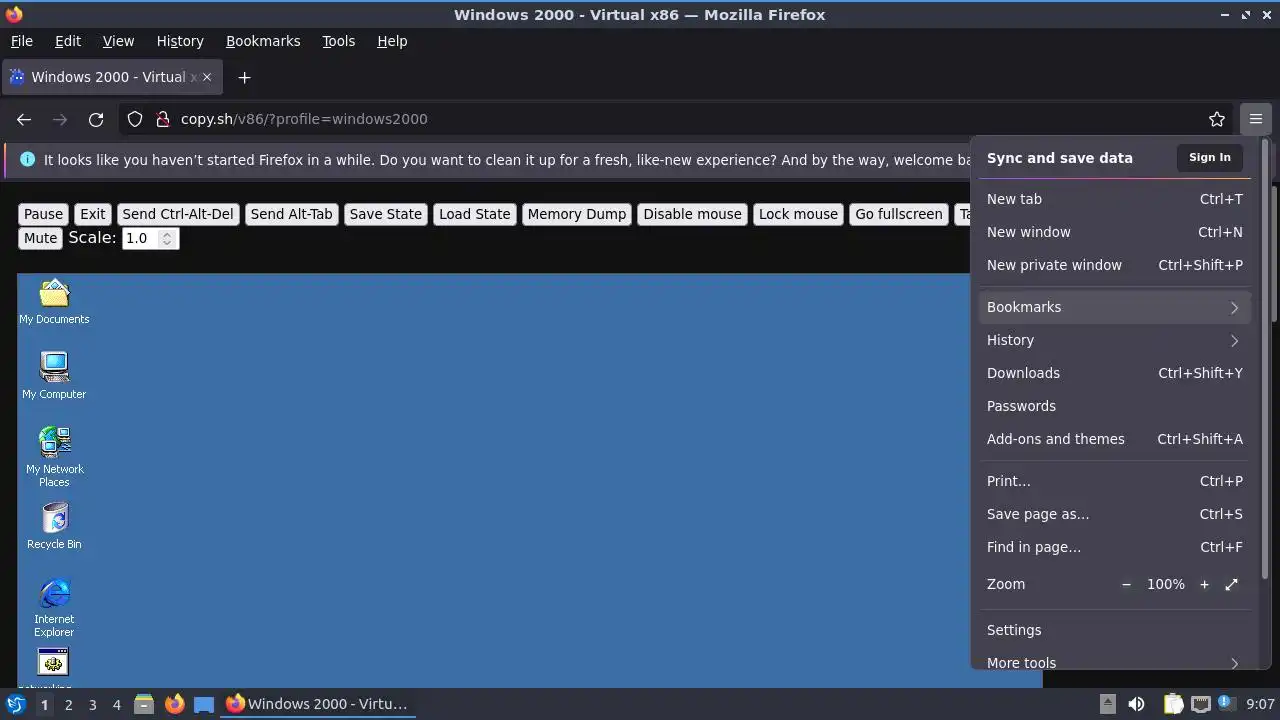Viewport: 1280px width, 720px height.
Task: Click the network tray icon
Action: click(1200, 704)
